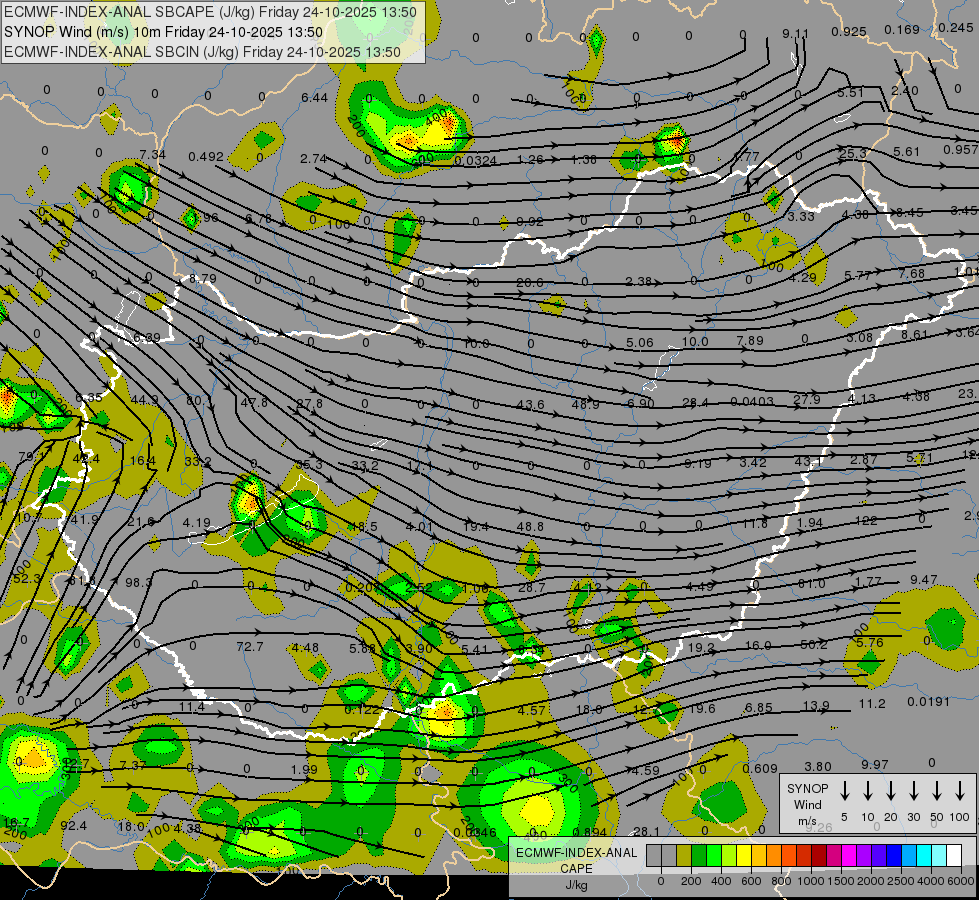Click the '72.7' value on the map
The image size is (979, 900).
pyautogui.click(x=250, y=646)
